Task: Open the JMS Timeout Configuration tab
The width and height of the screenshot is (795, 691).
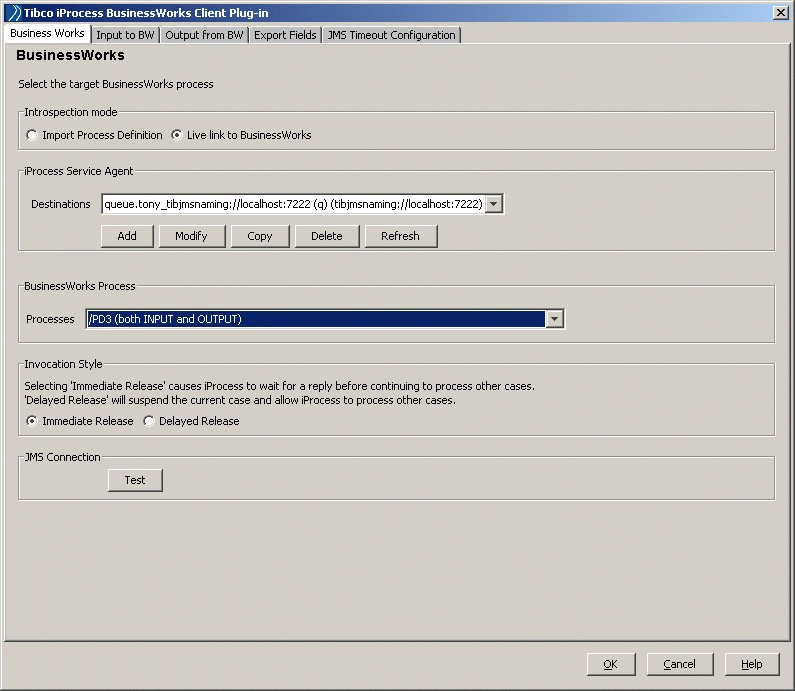Action: point(391,35)
